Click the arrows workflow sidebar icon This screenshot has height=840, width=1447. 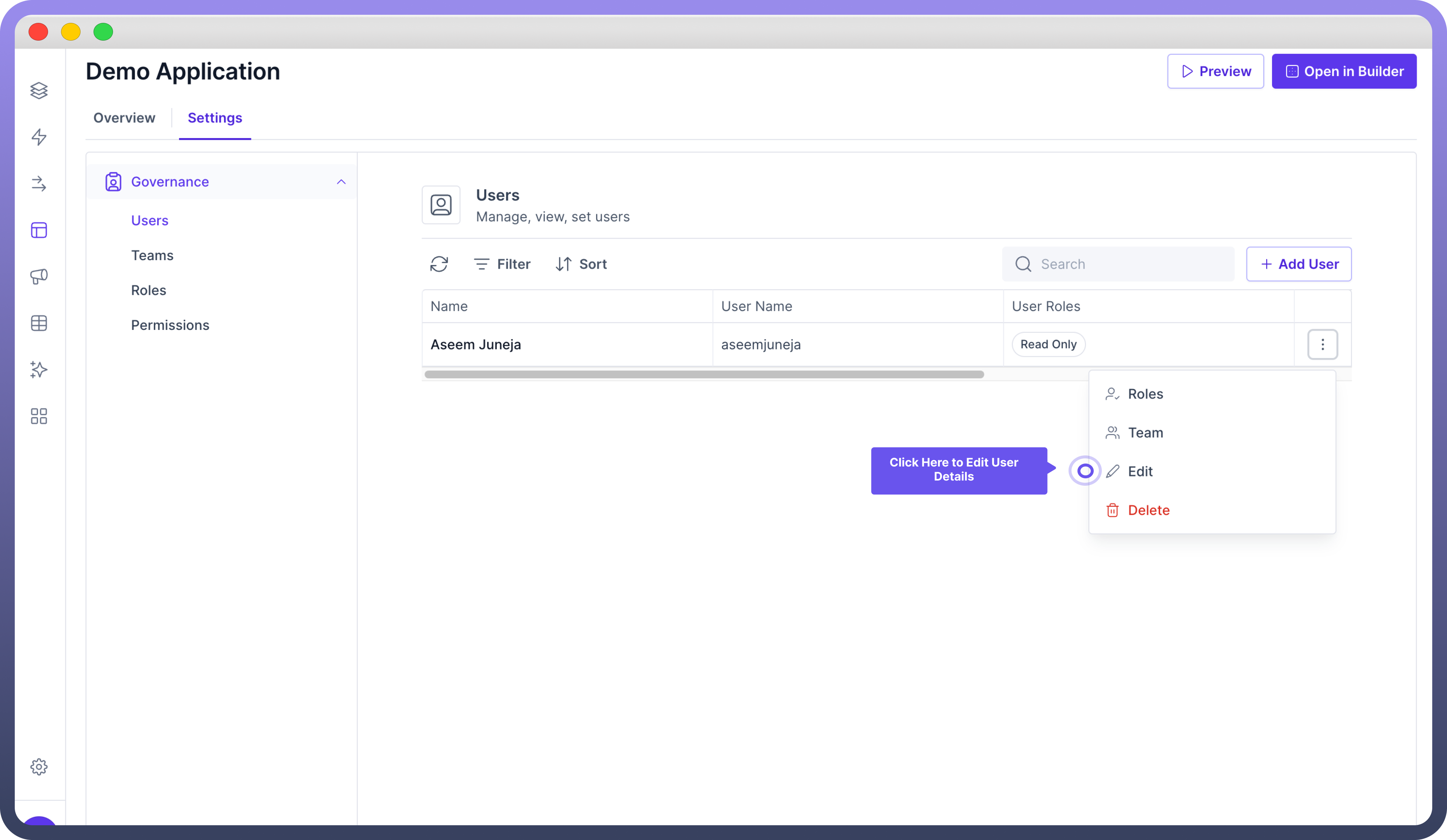tap(38, 183)
